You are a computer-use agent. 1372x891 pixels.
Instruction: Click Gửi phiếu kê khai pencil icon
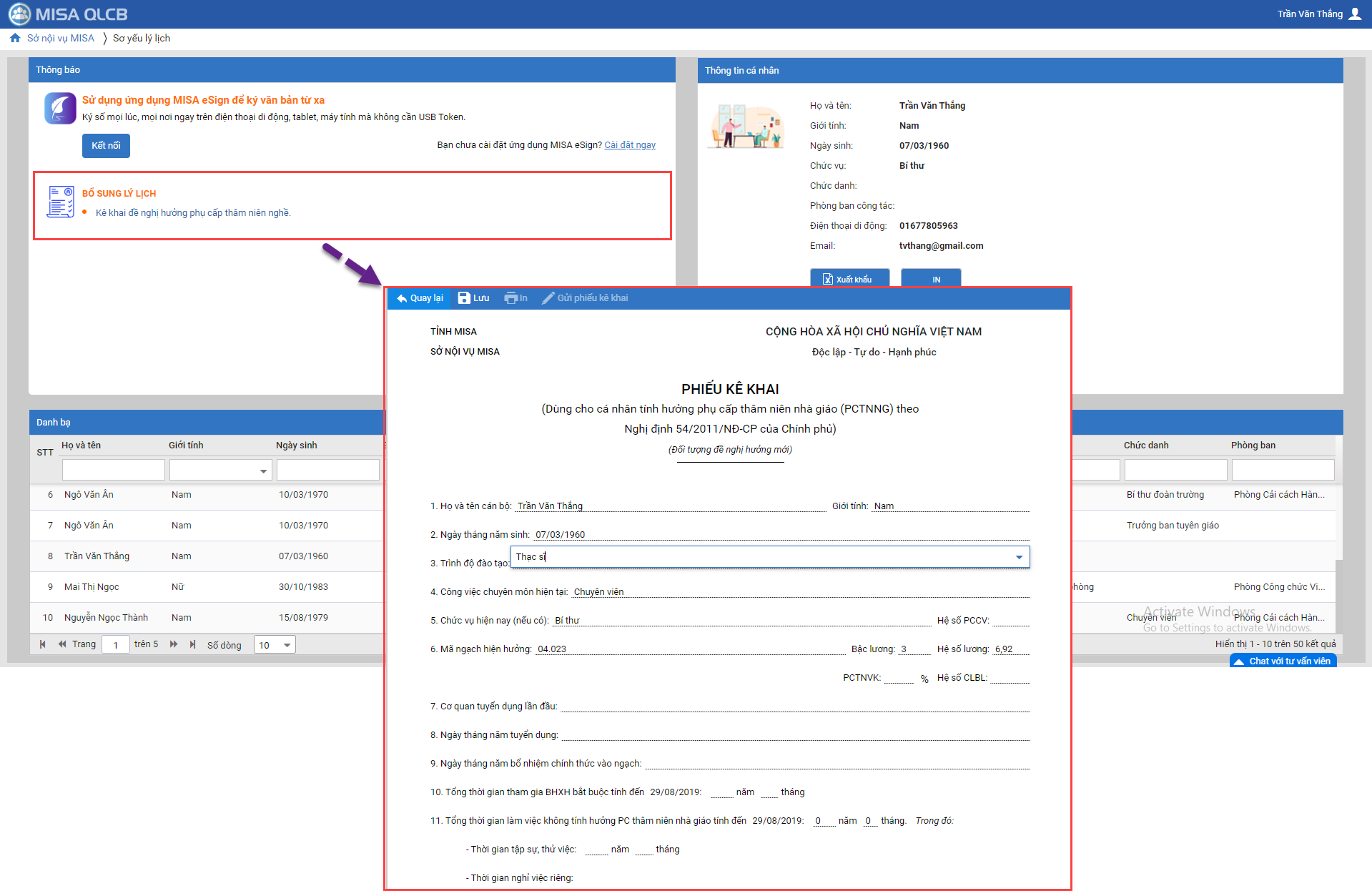548,298
